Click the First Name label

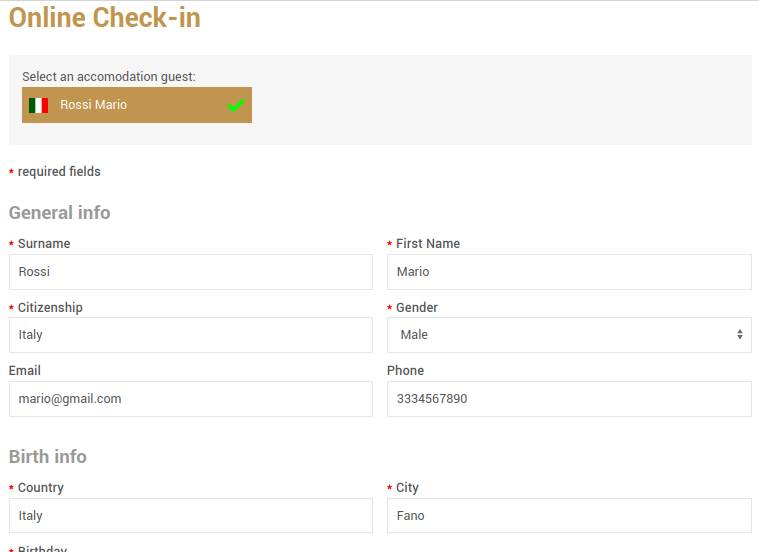click(x=428, y=244)
